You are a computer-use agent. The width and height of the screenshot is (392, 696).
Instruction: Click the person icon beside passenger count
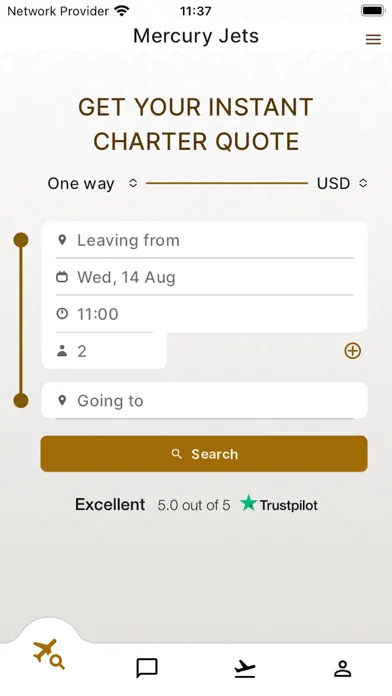[x=62, y=351]
